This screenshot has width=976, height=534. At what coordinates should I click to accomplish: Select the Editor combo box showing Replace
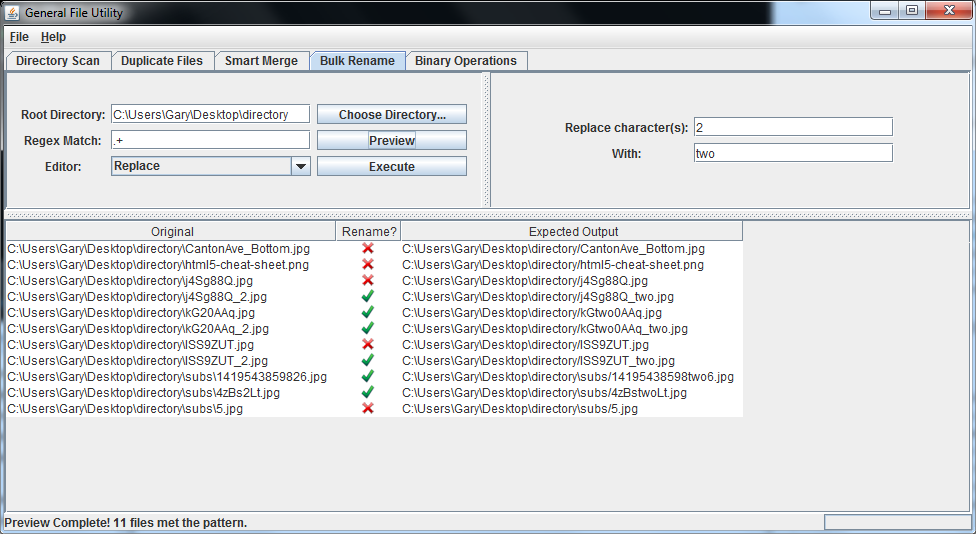pyautogui.click(x=200, y=166)
